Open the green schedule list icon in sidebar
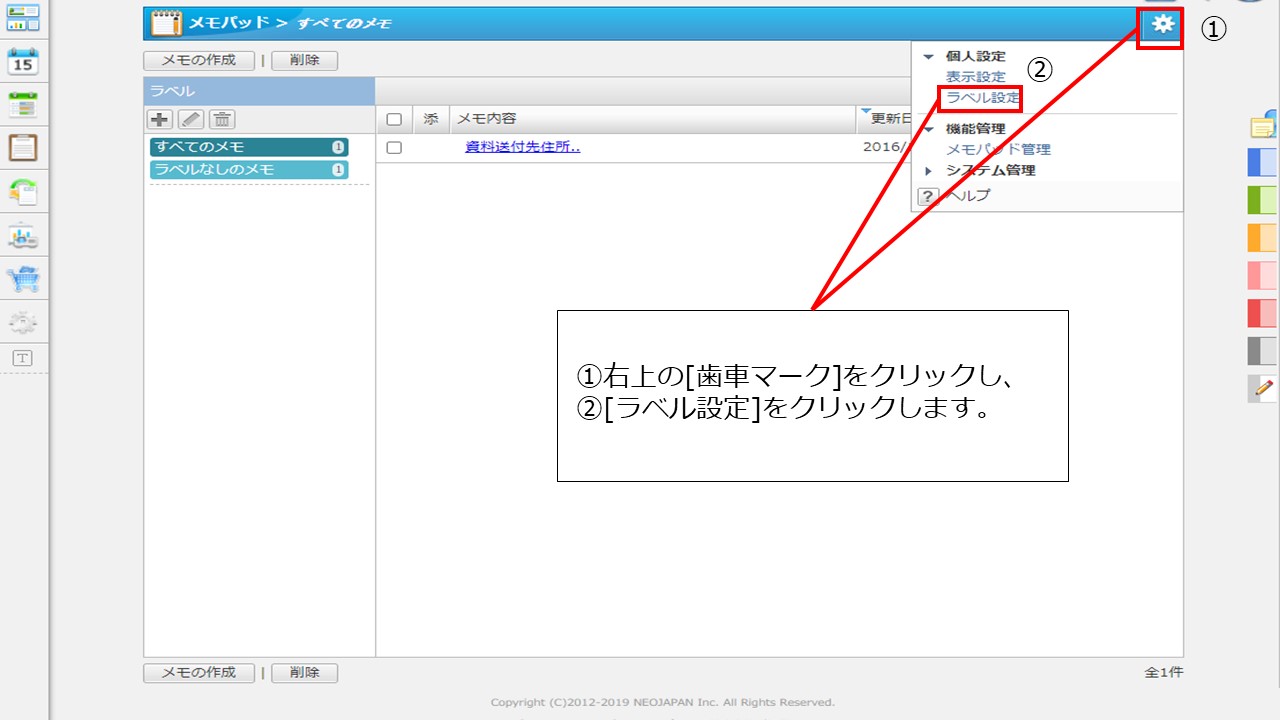This screenshot has height=720, width=1280. 22,103
